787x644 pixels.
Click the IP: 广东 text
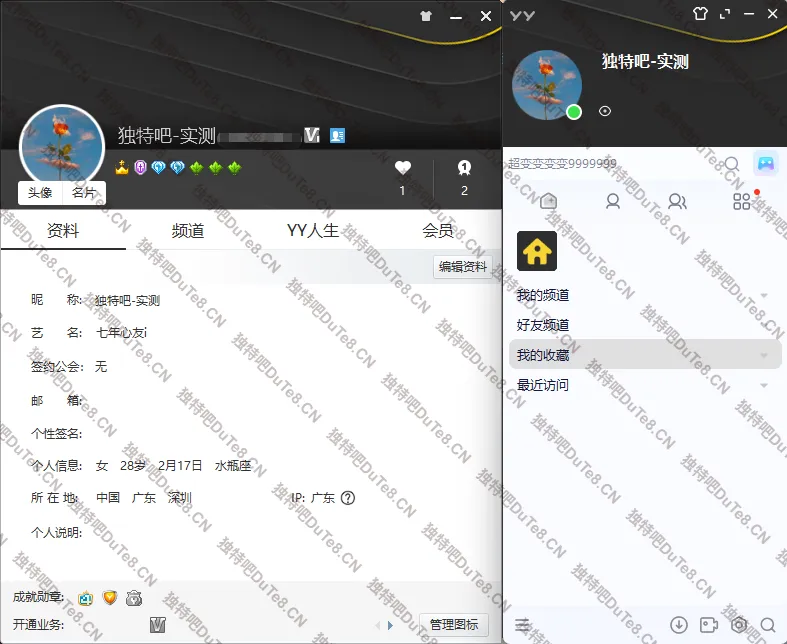[x=313, y=498]
